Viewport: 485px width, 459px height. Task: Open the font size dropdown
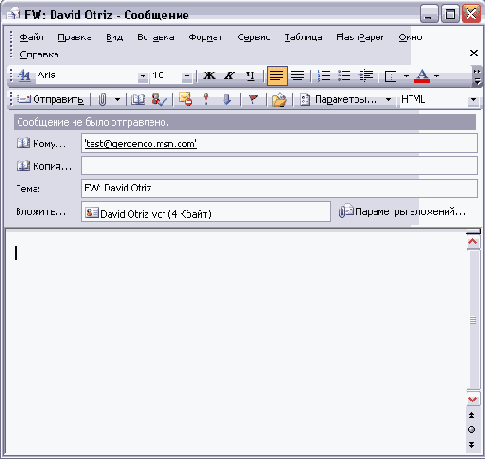(x=187, y=76)
